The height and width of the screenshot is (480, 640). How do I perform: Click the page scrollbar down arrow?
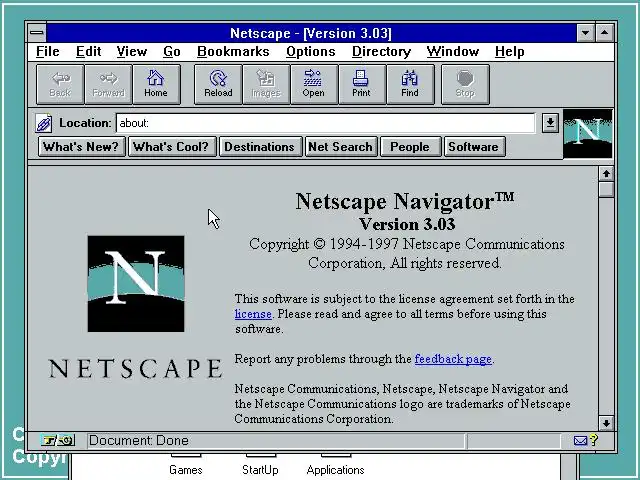(607, 423)
